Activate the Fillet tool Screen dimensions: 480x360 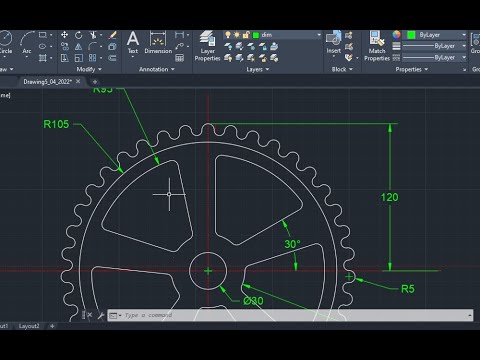(x=93, y=47)
